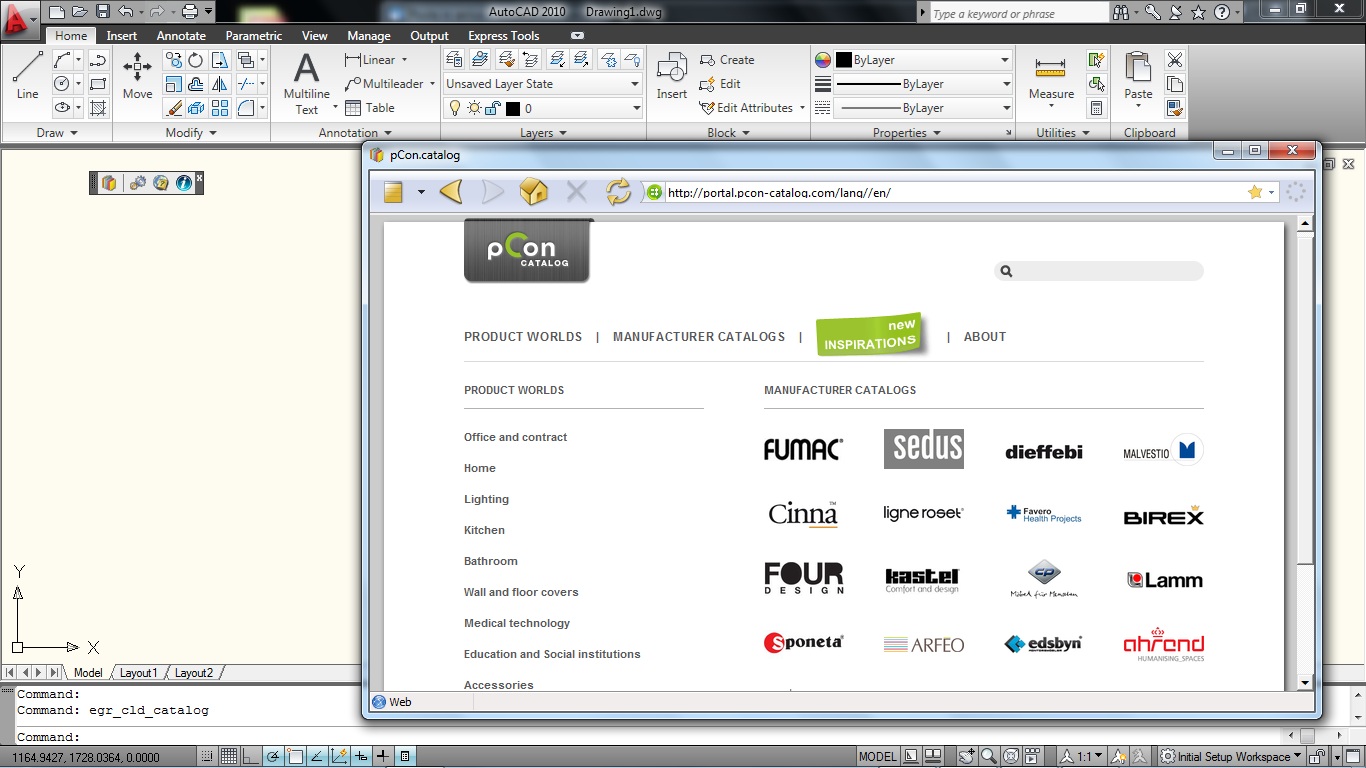The height and width of the screenshot is (768, 1366).
Task: Switch to the Parametric tab
Action: tap(254, 35)
